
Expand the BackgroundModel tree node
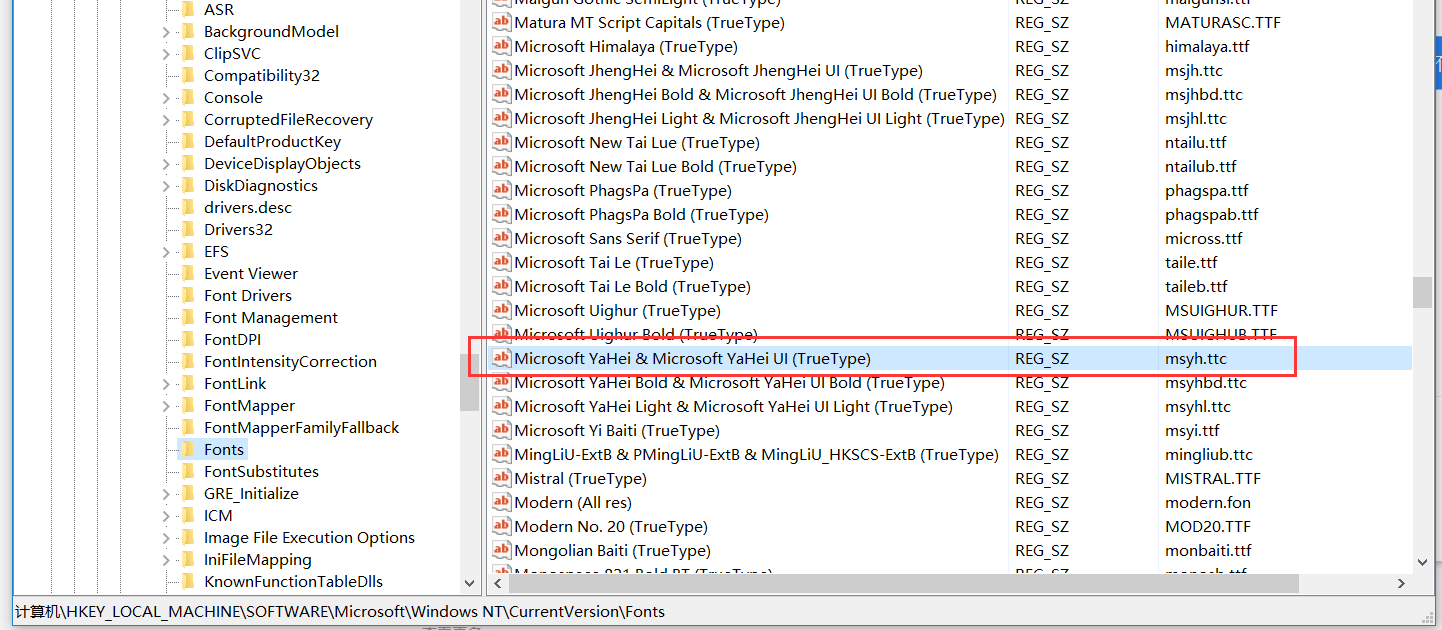(x=166, y=32)
